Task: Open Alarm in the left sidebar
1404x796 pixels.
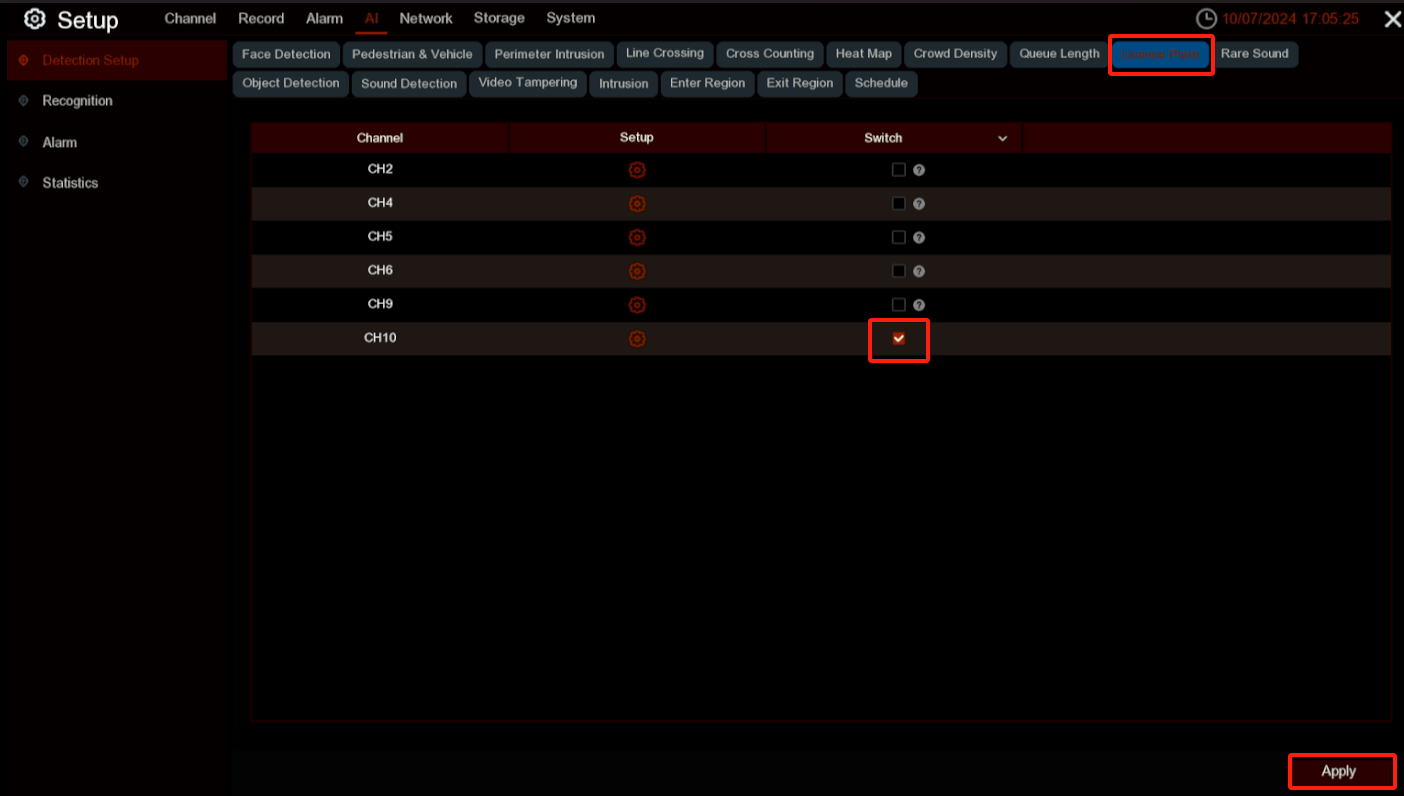Action: [59, 142]
